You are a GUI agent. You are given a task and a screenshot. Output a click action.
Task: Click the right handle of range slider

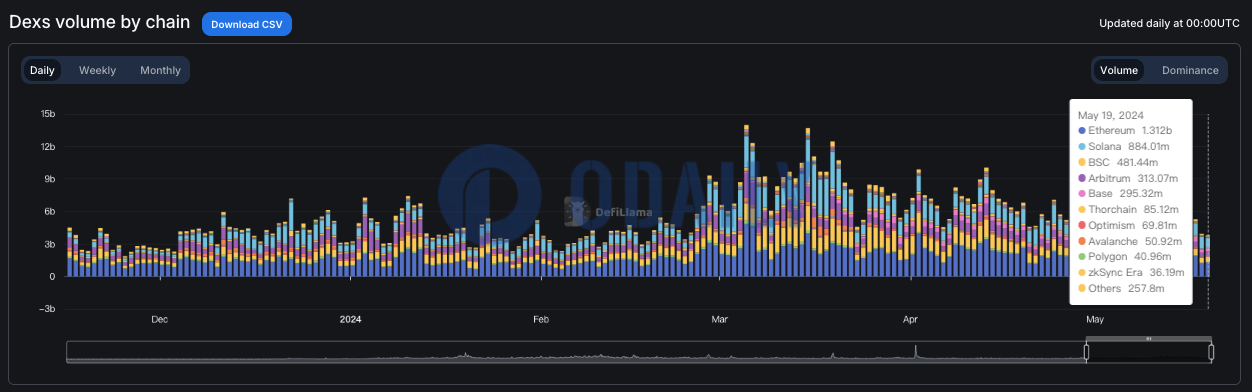coord(1211,352)
